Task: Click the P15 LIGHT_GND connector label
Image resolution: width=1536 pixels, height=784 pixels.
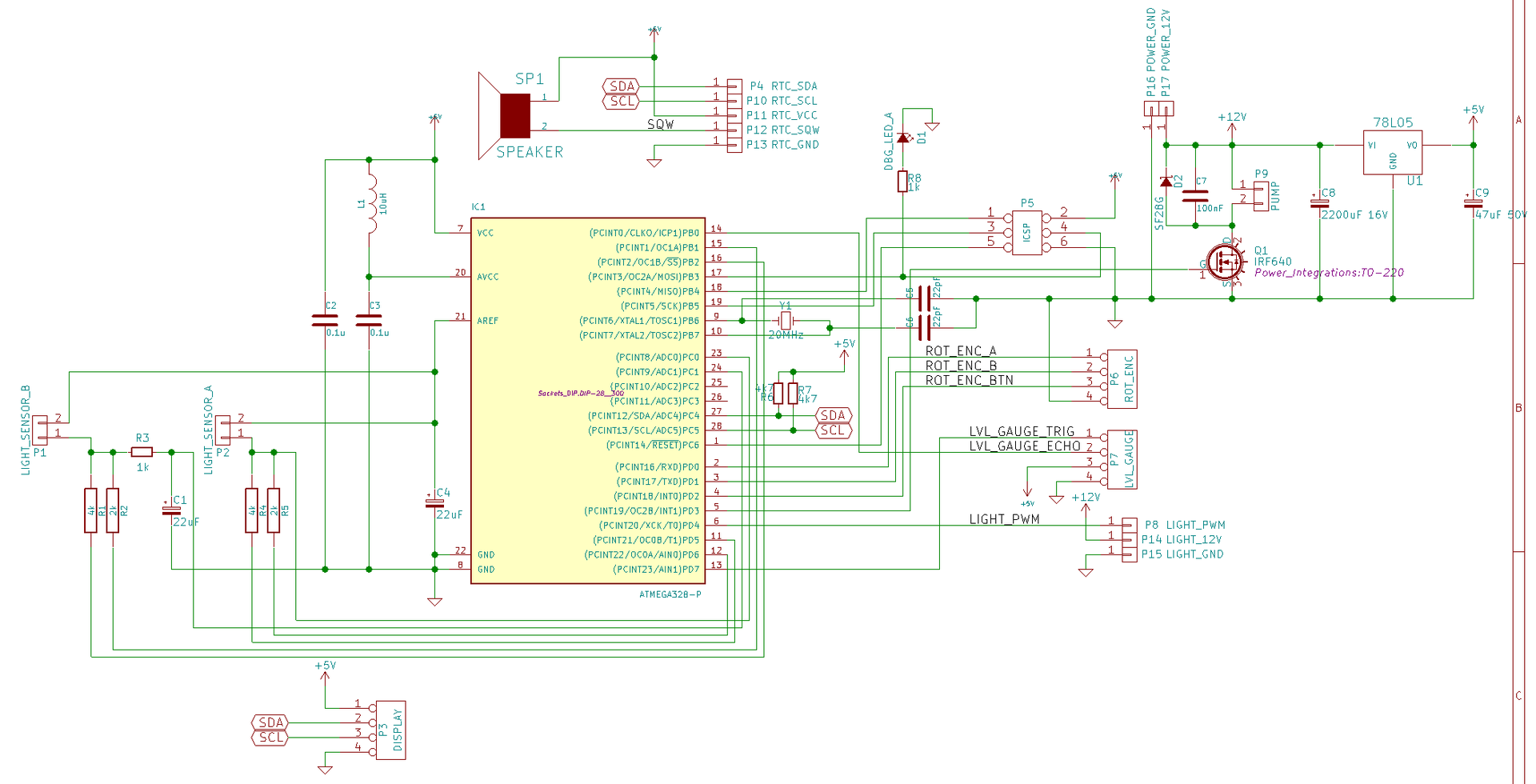Action: point(1182,554)
